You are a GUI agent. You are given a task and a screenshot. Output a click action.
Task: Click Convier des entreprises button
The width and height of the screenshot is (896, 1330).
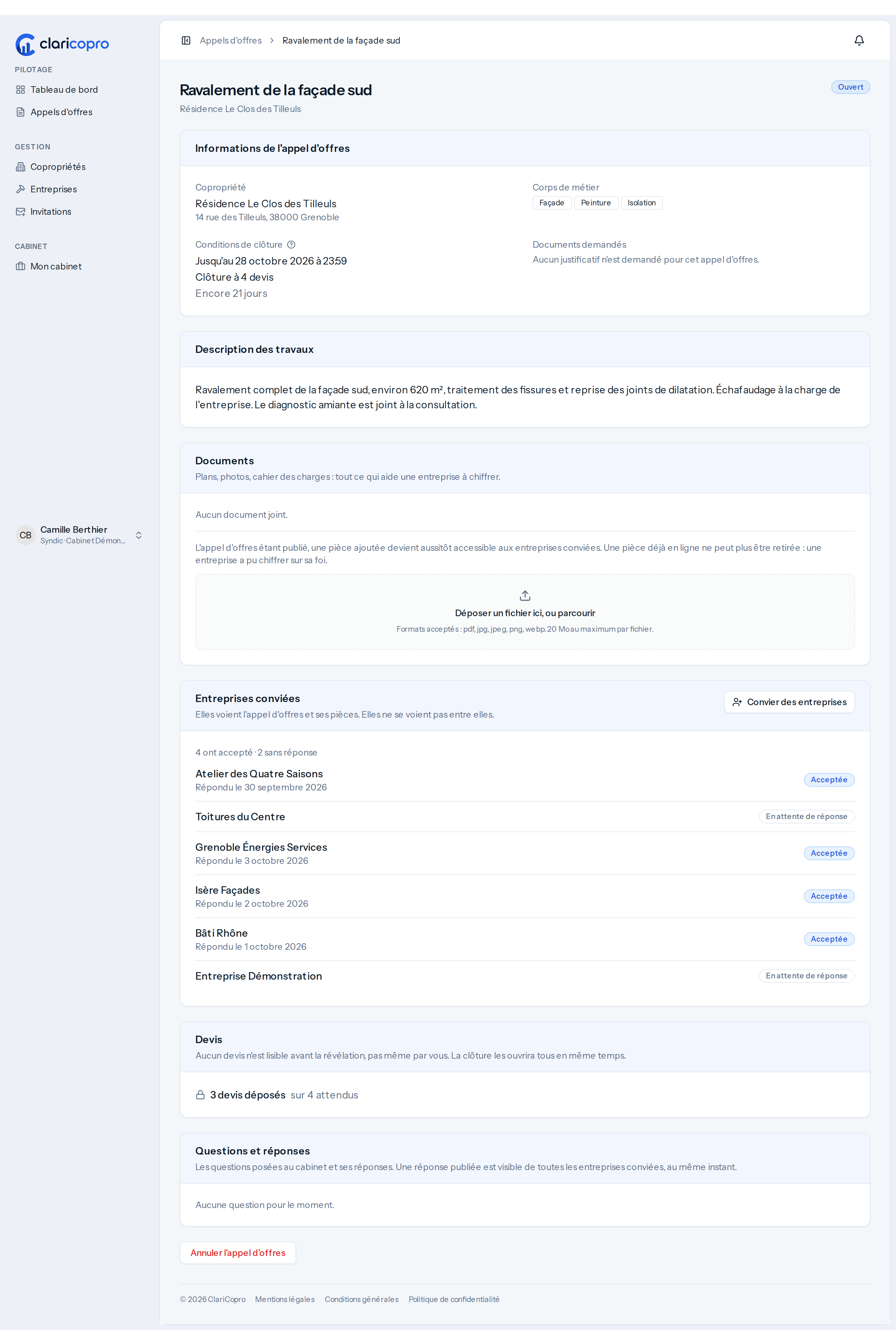coord(789,702)
